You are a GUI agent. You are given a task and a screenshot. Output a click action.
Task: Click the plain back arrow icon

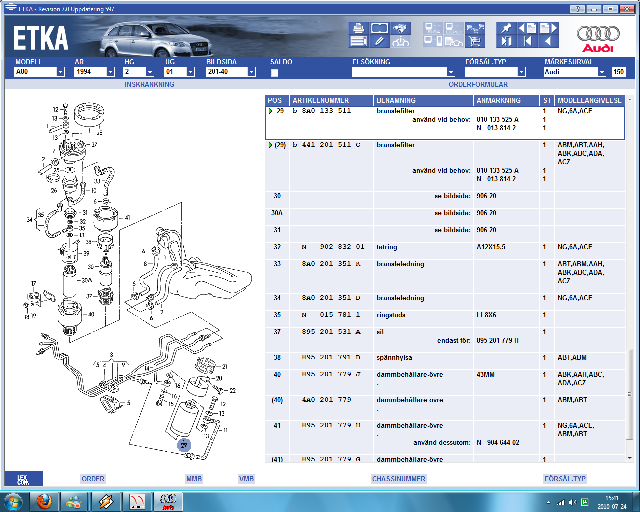548,41
